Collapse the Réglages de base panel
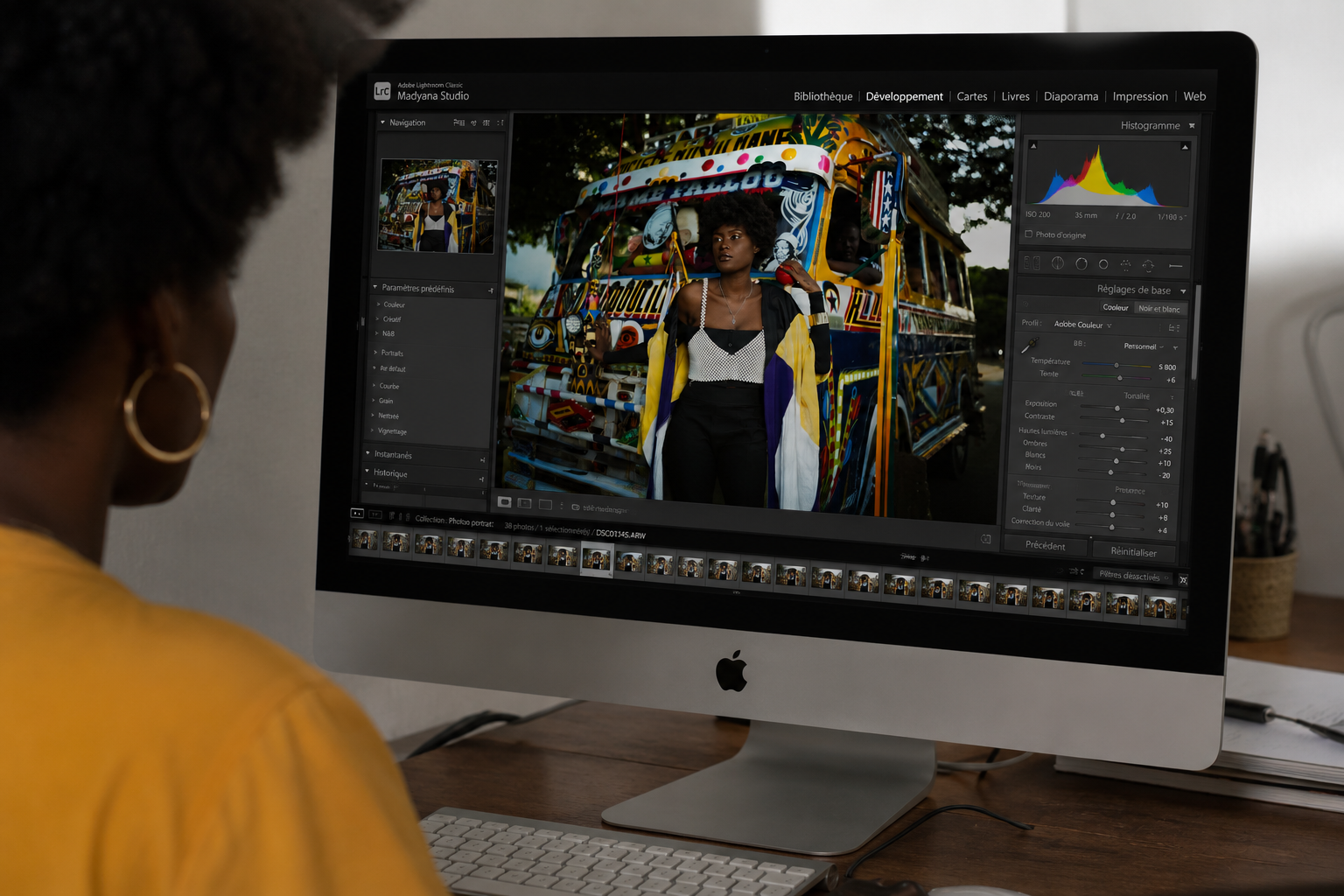Viewport: 1344px width, 896px height. 1183,291
